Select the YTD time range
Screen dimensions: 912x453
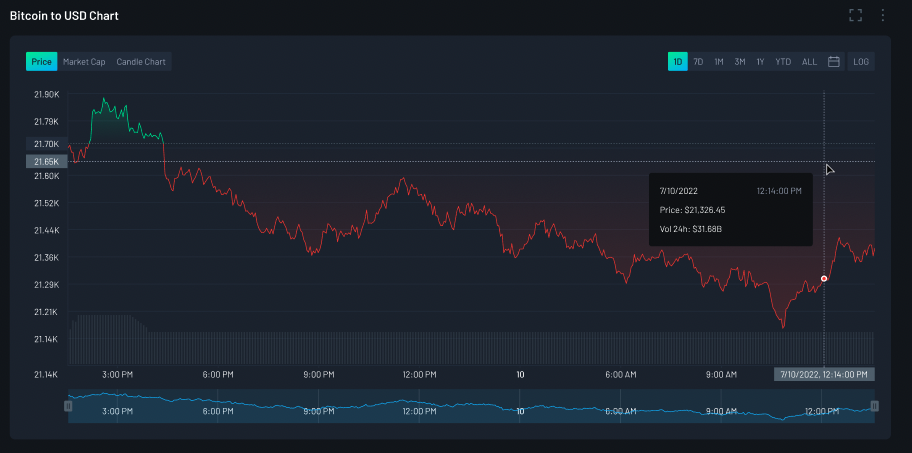783,62
